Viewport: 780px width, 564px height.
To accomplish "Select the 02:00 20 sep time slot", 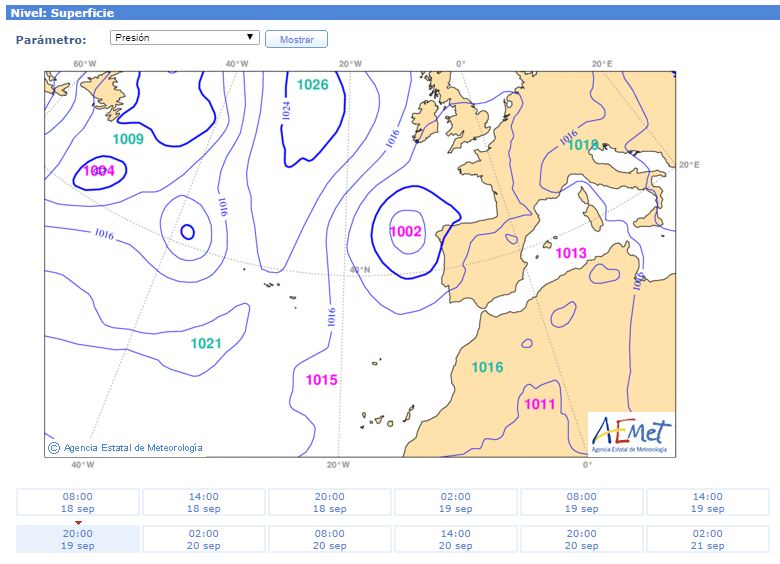I will pyautogui.click(x=203, y=539).
